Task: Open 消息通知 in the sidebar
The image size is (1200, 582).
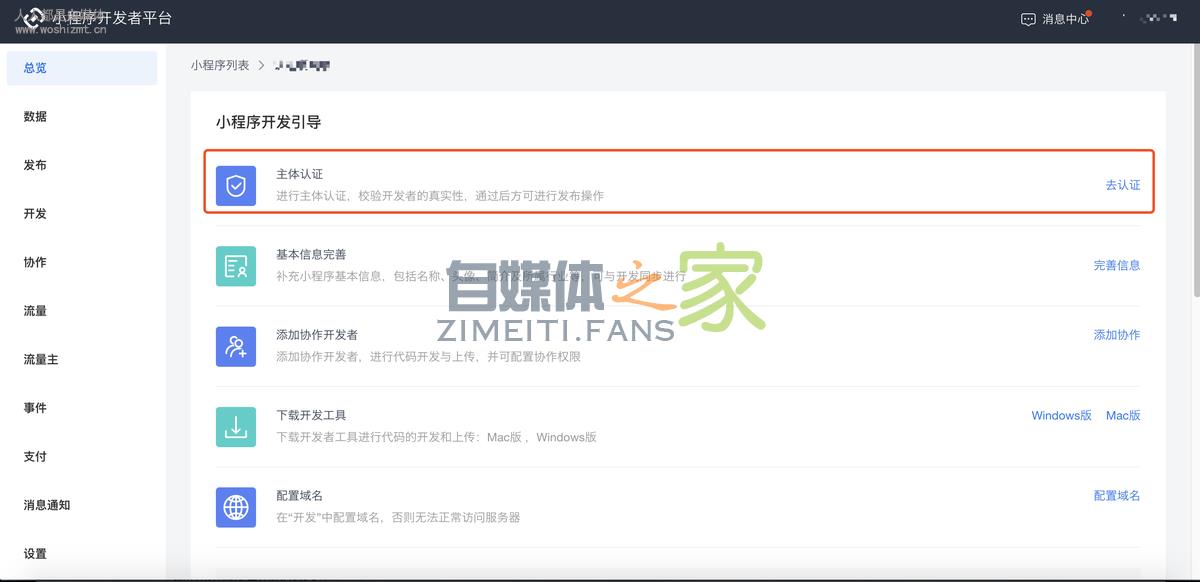Action: coord(45,505)
